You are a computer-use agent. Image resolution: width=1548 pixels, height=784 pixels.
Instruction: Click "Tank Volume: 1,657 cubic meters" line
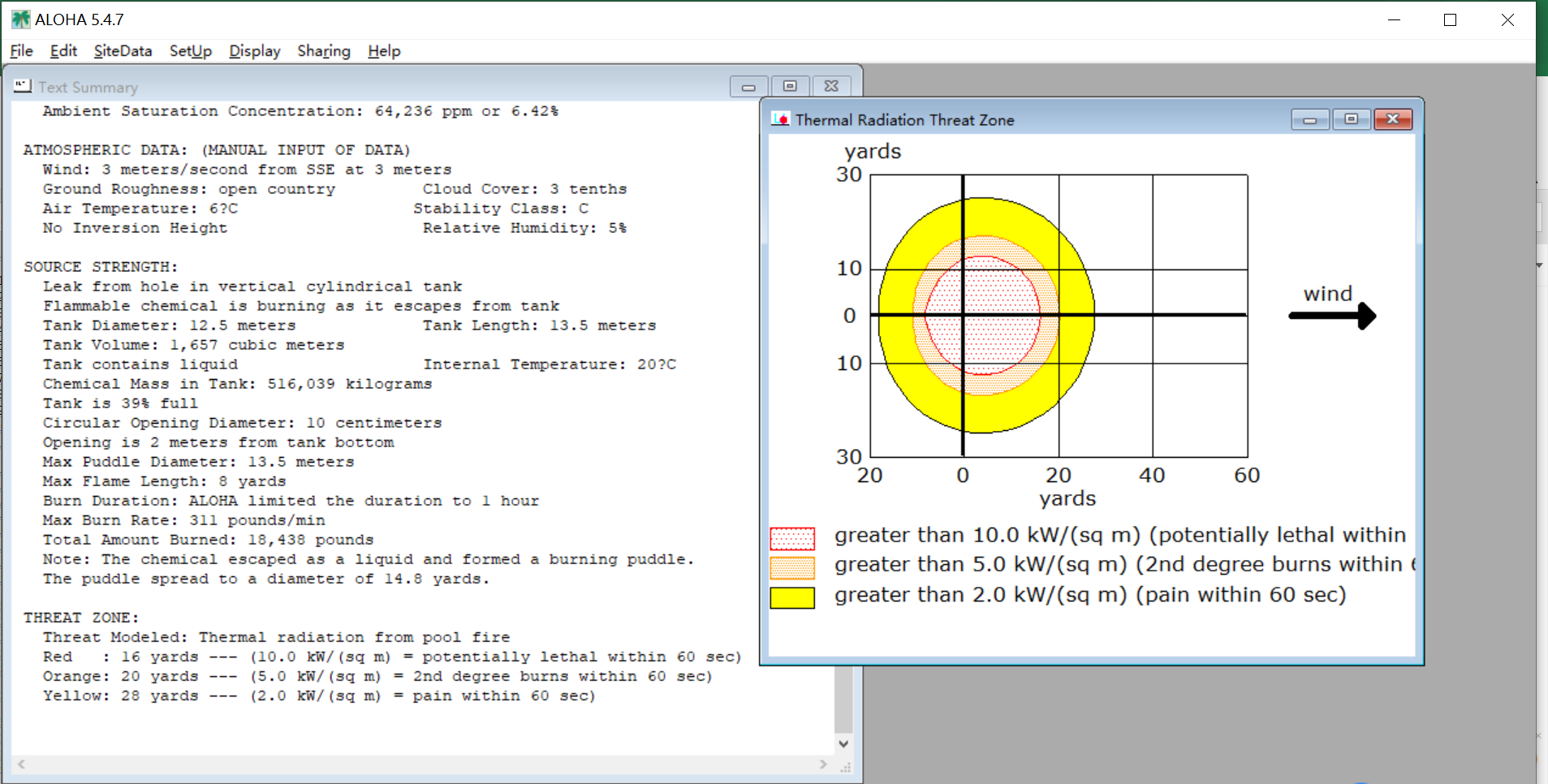194,345
